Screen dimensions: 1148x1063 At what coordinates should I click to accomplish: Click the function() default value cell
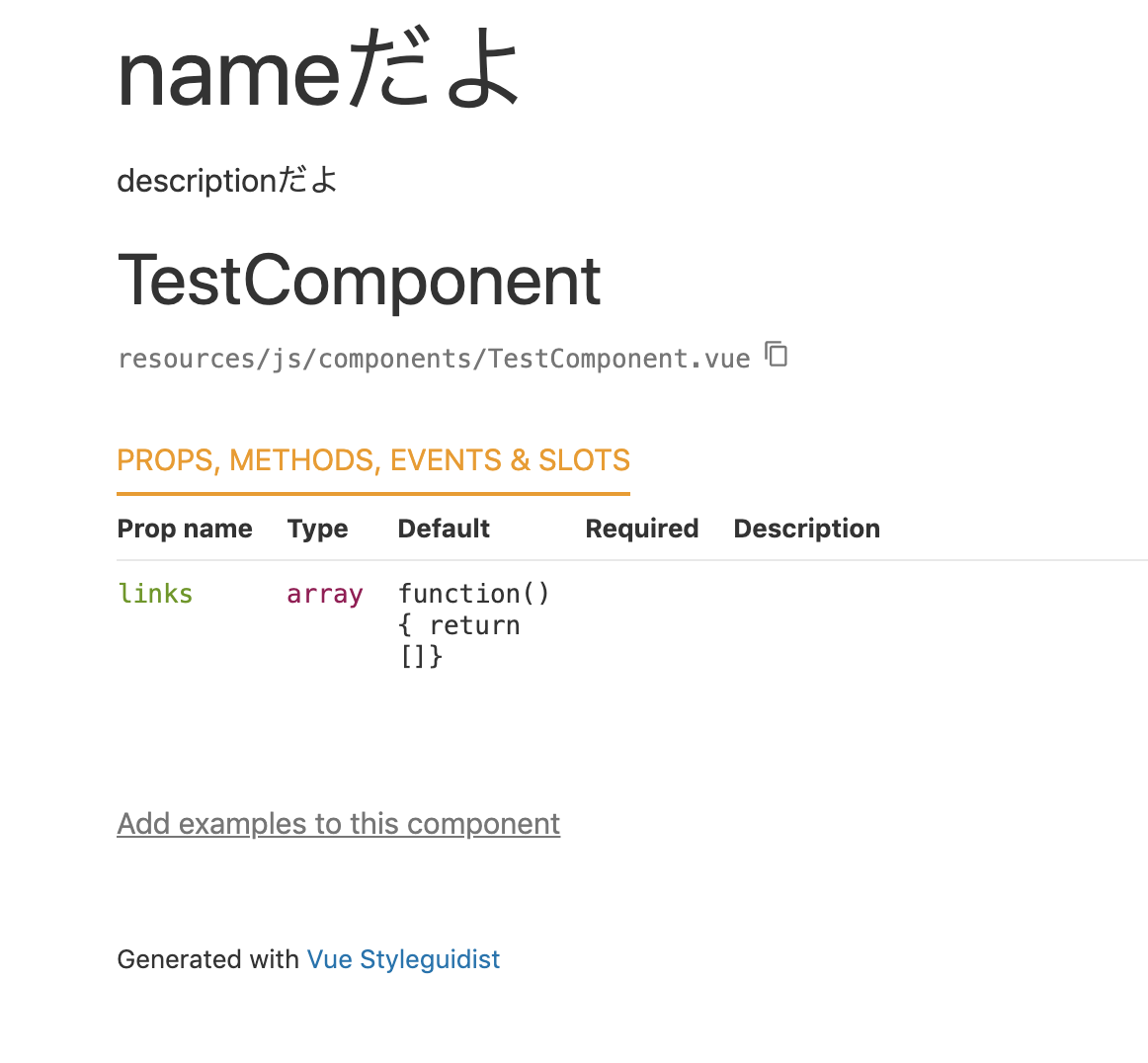click(473, 623)
